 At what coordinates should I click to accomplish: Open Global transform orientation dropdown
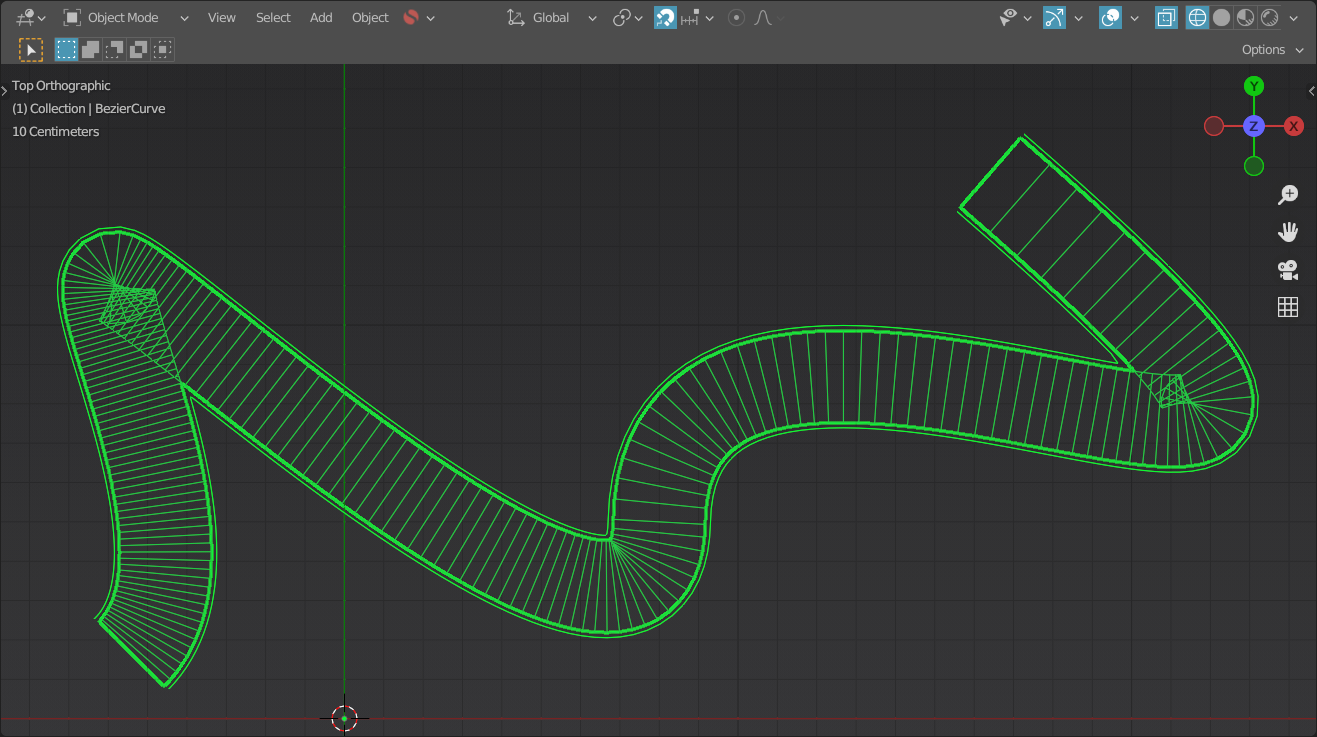click(552, 18)
